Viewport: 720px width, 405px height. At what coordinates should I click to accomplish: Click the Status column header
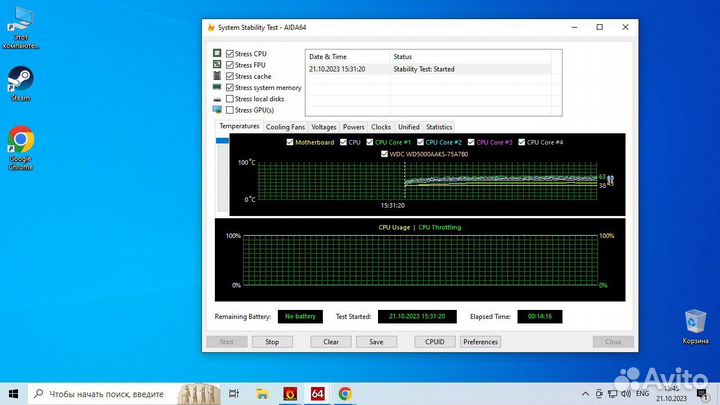470,56
